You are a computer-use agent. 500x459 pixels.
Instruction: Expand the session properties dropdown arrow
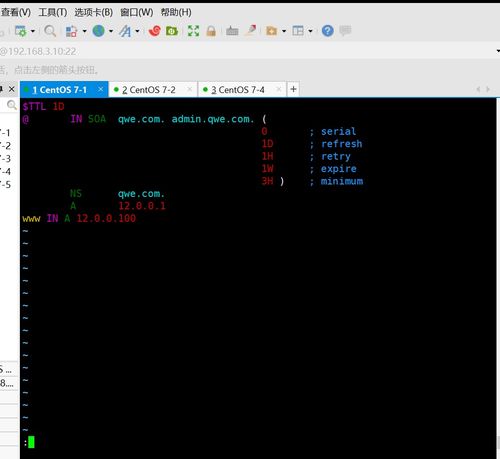(33, 31)
